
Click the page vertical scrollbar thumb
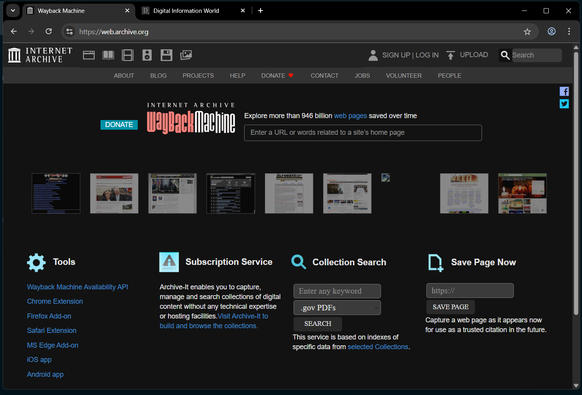[576, 184]
